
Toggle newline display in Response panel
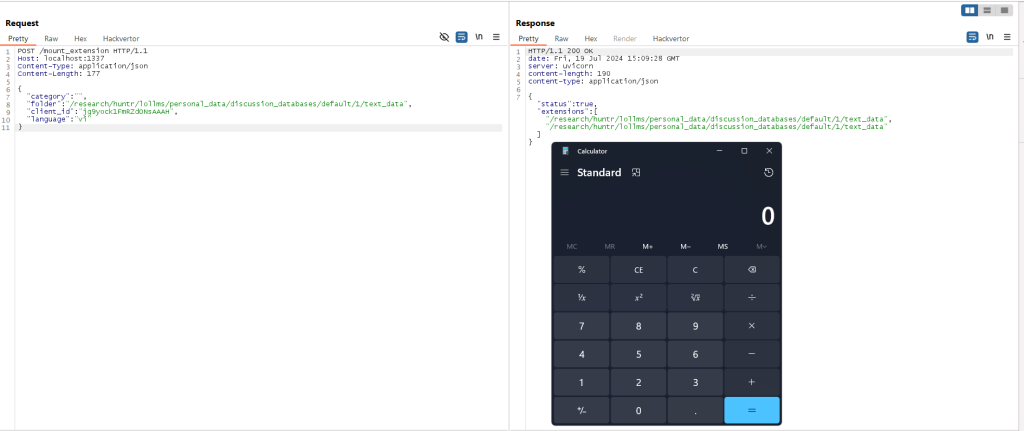click(989, 37)
